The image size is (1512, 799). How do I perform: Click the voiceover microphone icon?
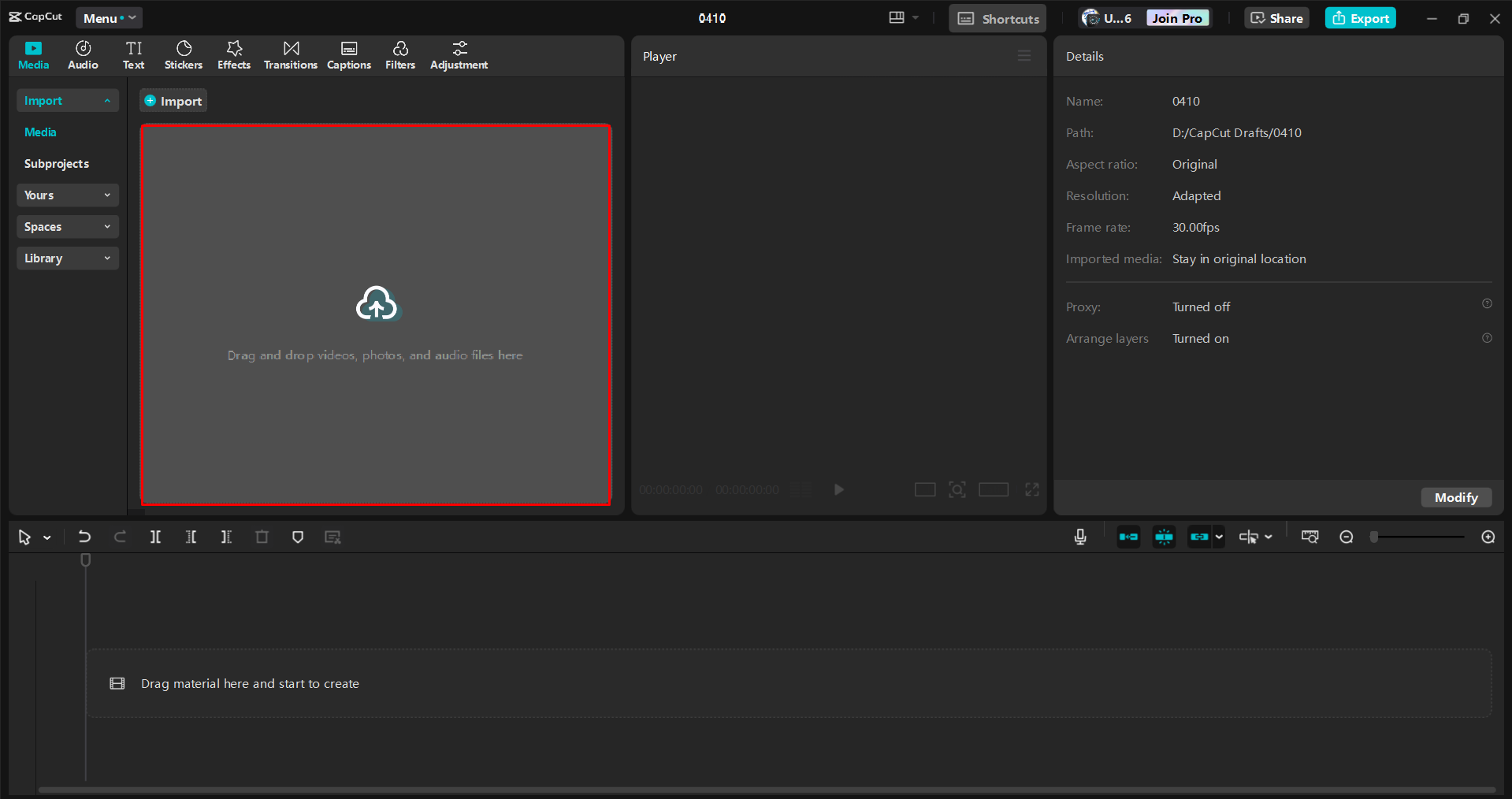coord(1079,537)
